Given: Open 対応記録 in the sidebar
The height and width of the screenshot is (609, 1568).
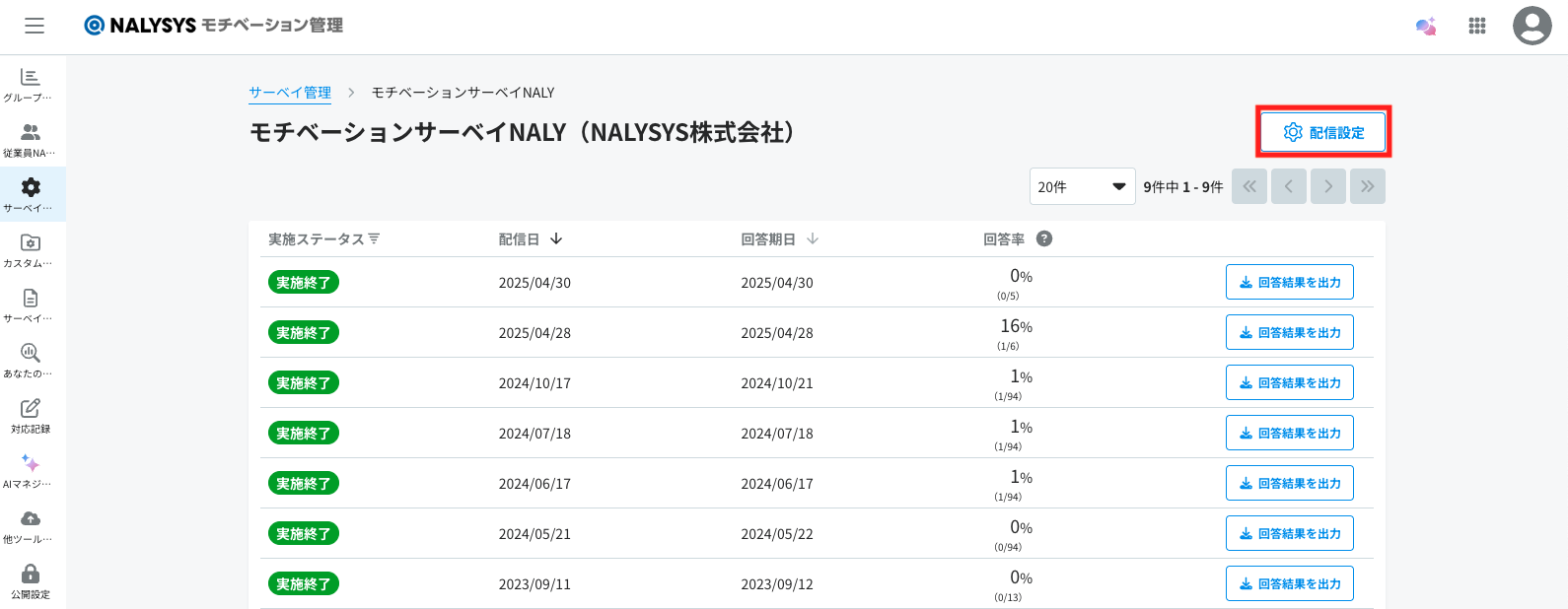Looking at the screenshot, I should 31,416.
